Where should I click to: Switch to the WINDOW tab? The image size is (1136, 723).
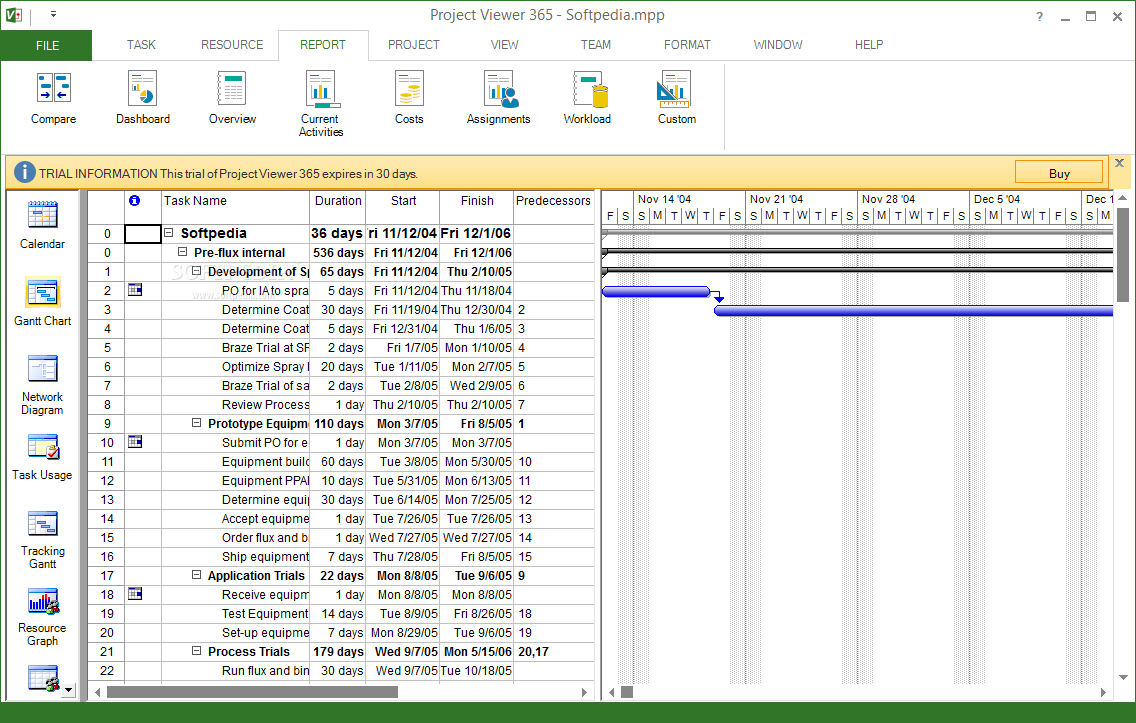pyautogui.click(x=778, y=45)
